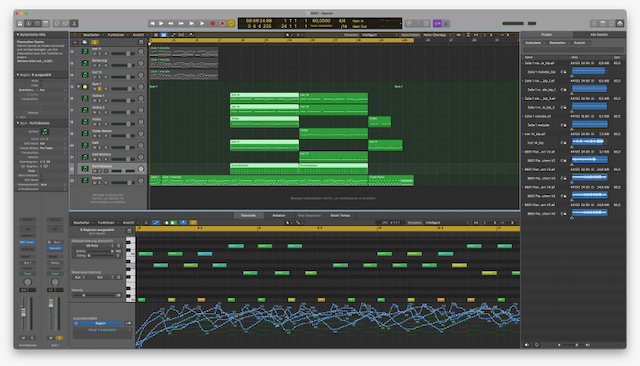Click the Go to end button
Screen dimensions: 640x366
tap(191, 24)
